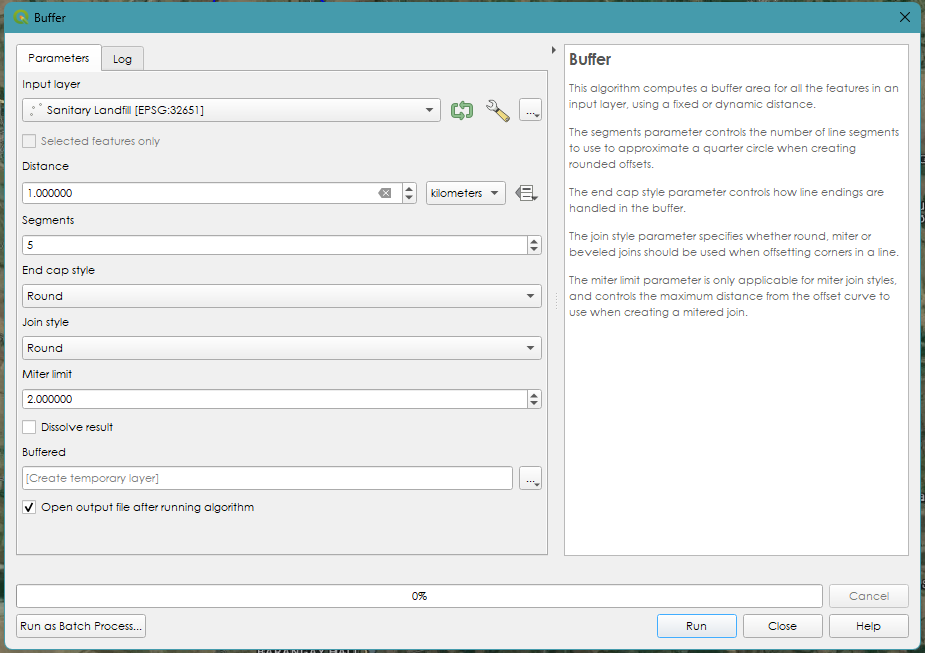This screenshot has width=925, height=653.
Task: Click the 0% progress bar
Action: tap(419, 596)
